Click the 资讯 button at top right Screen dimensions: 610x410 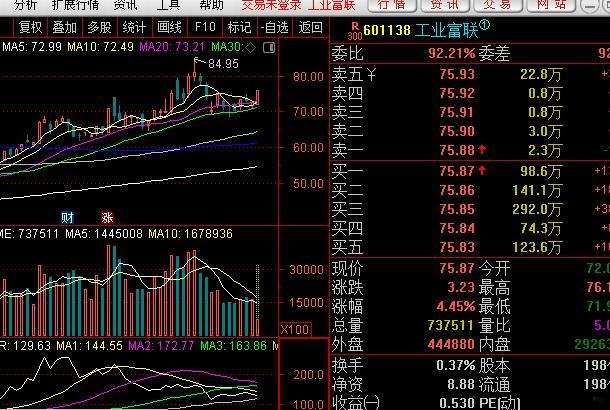tap(445, 5)
